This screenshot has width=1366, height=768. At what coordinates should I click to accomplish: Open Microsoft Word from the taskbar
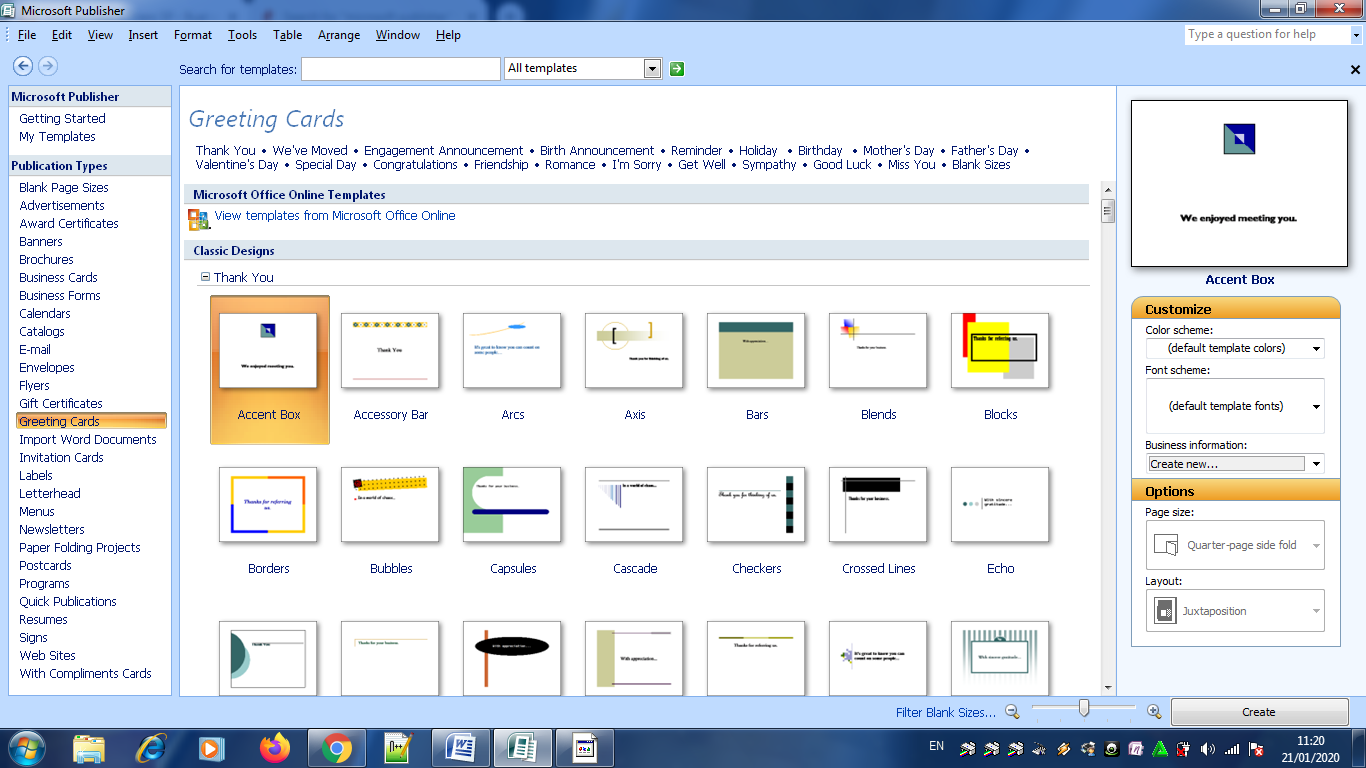click(x=461, y=747)
